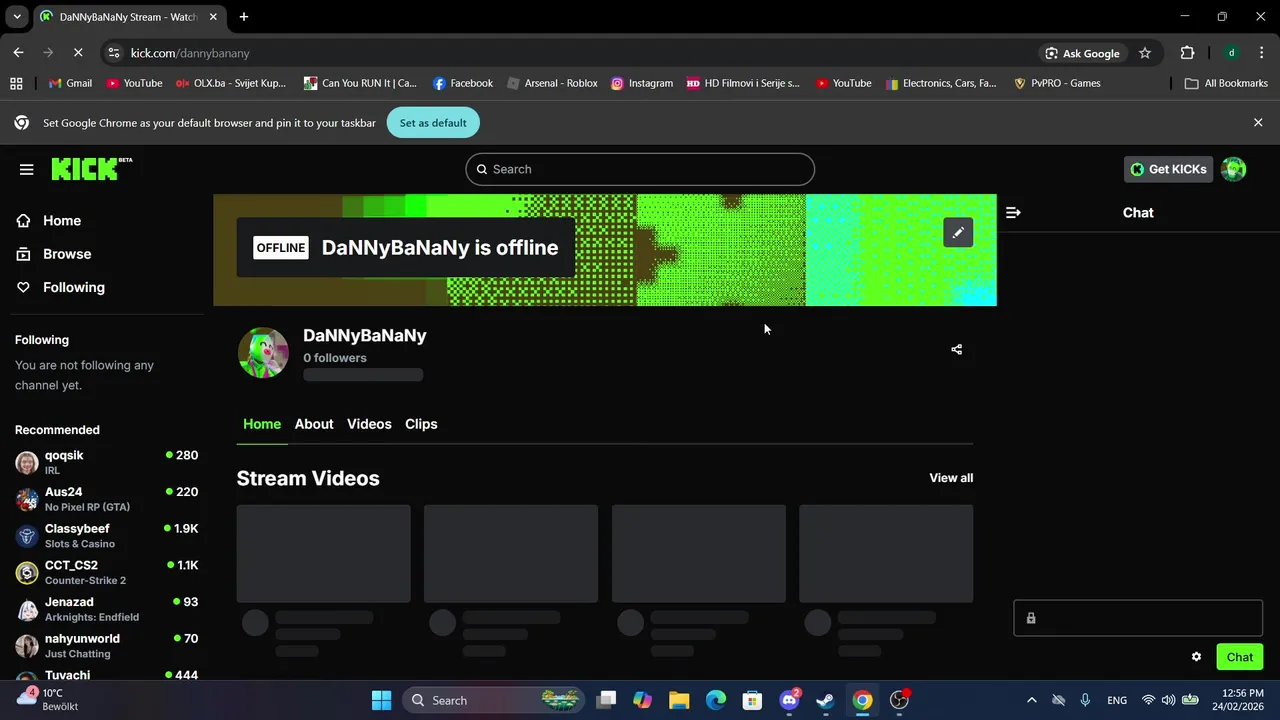Click the channel share icon
Viewport: 1280px width, 720px height.
[x=957, y=349]
